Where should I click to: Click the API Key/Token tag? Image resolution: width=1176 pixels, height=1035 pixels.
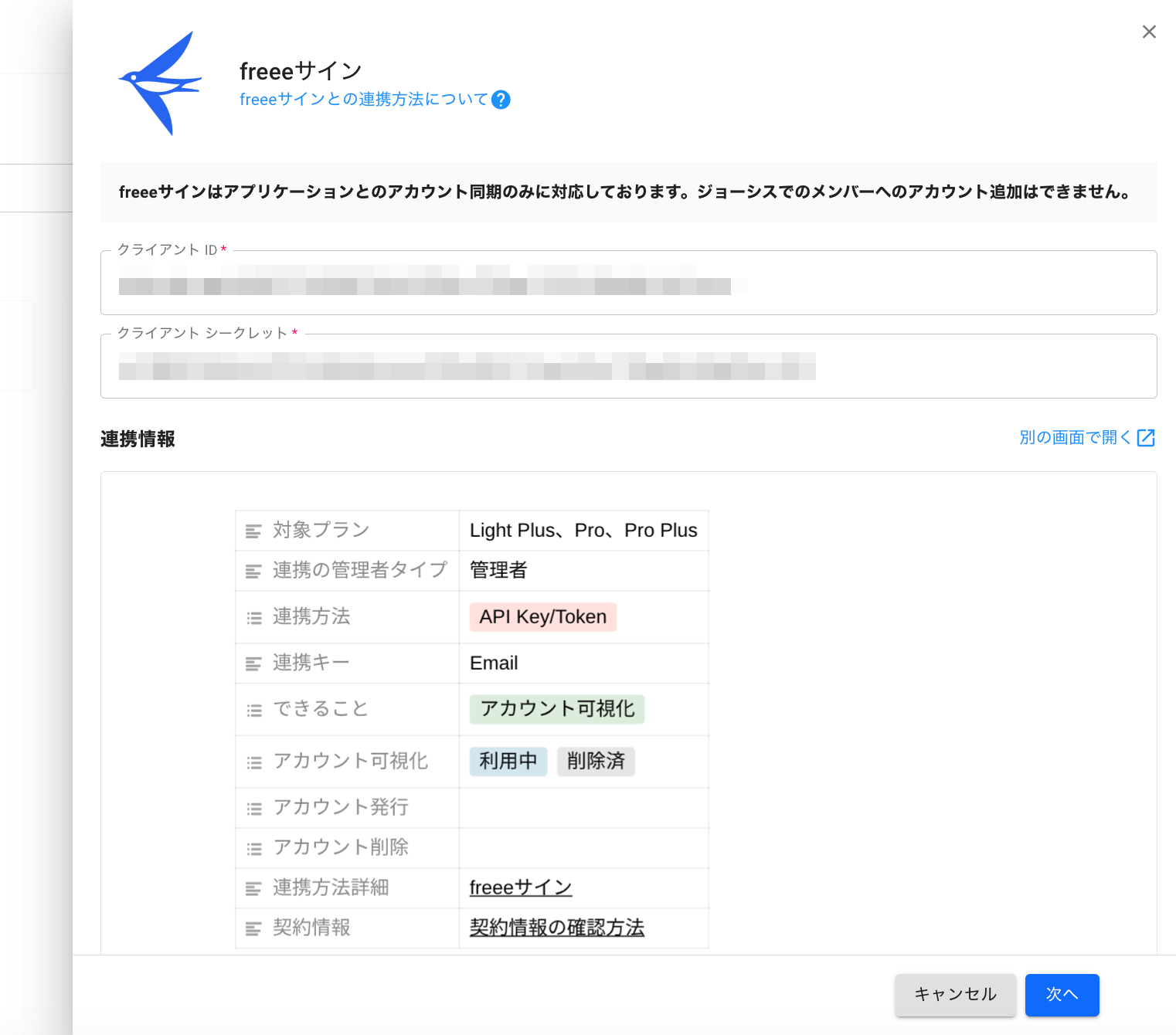(542, 617)
